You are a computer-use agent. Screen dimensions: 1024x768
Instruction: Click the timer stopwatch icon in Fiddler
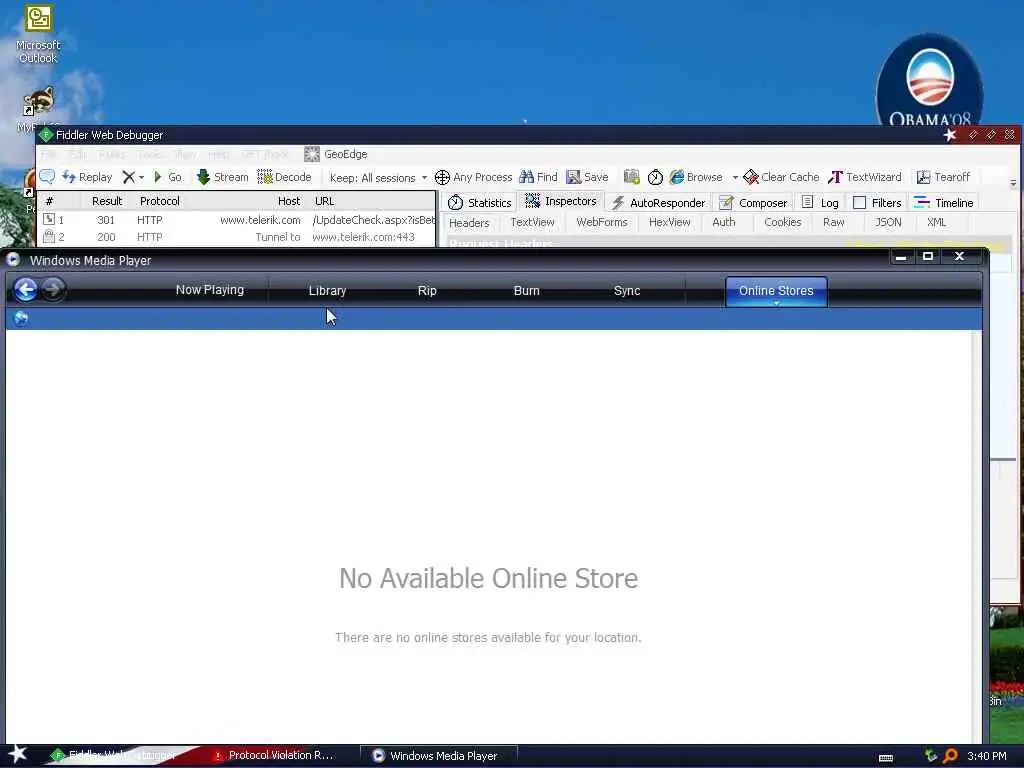655,177
